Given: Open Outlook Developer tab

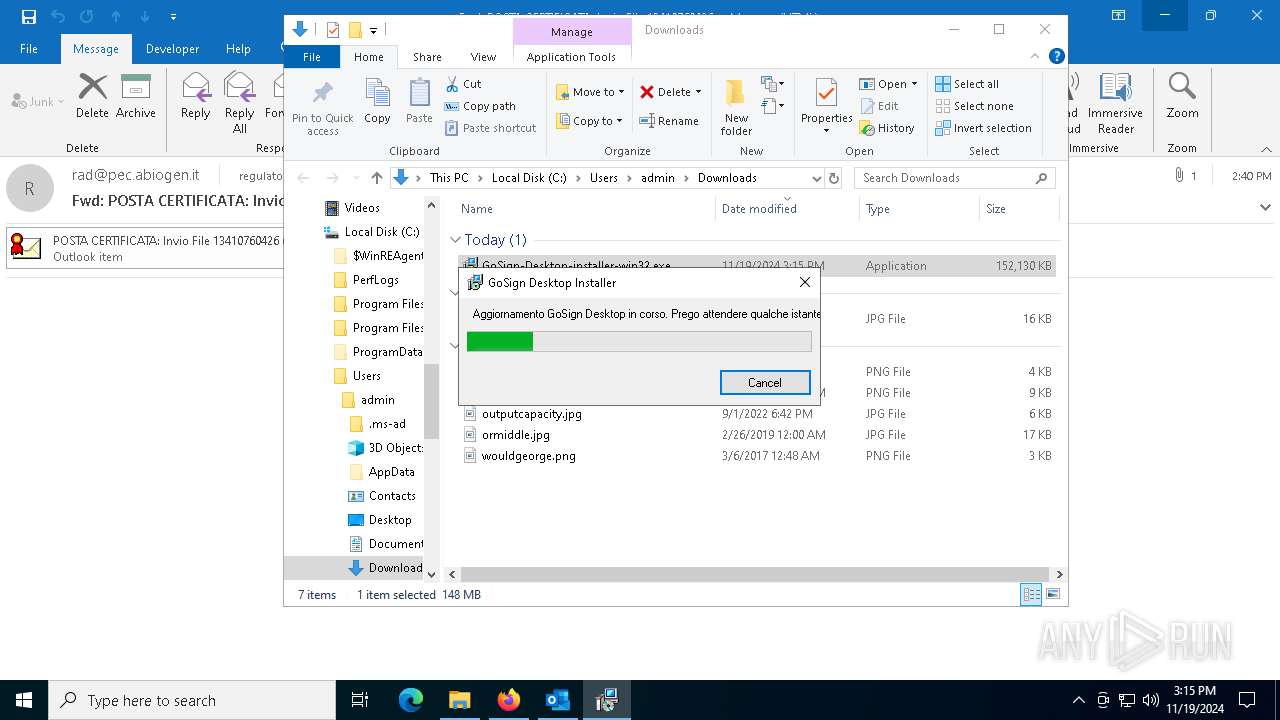Looking at the screenshot, I should [172, 49].
